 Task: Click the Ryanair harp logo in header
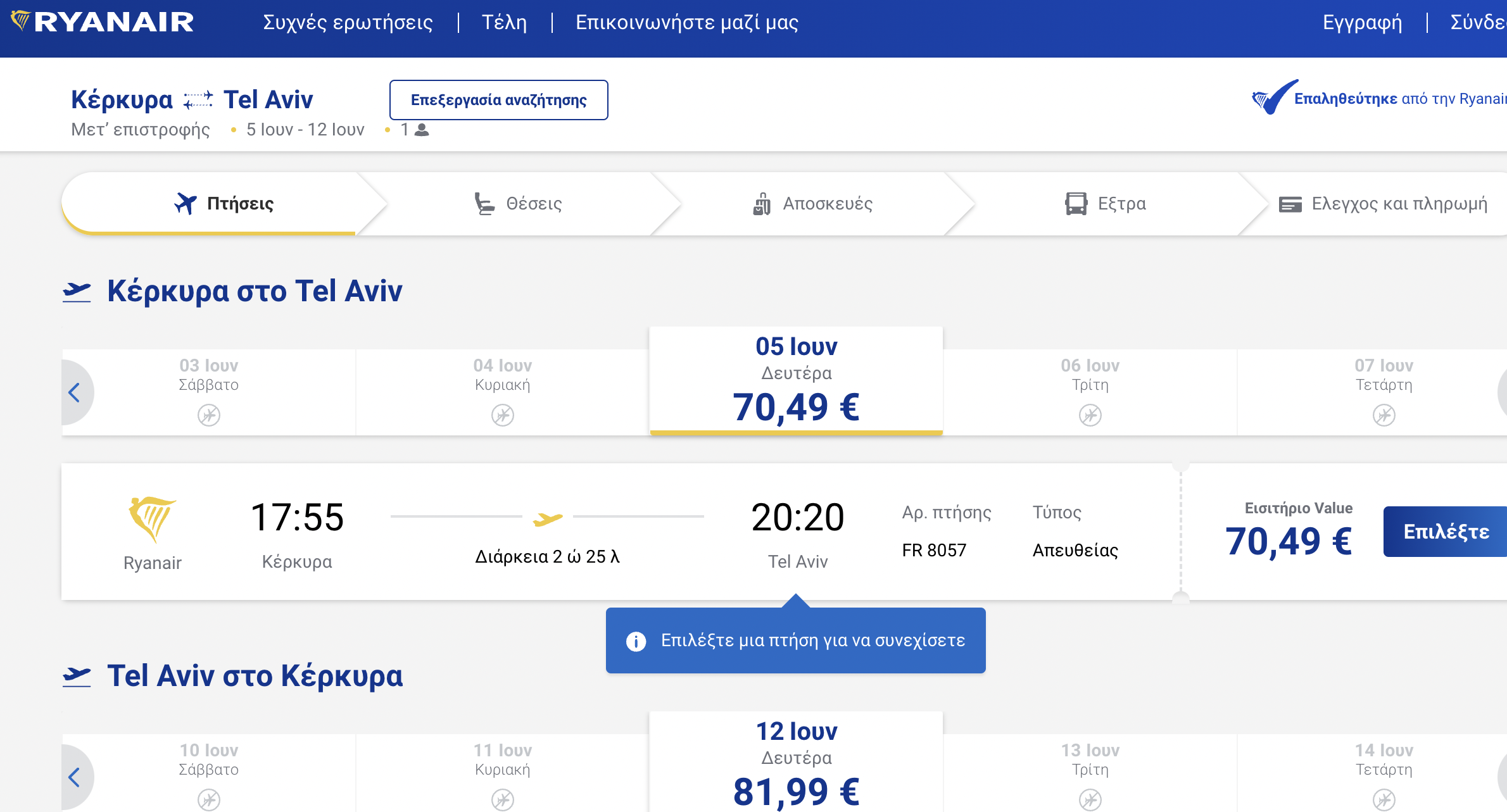pos(20,21)
